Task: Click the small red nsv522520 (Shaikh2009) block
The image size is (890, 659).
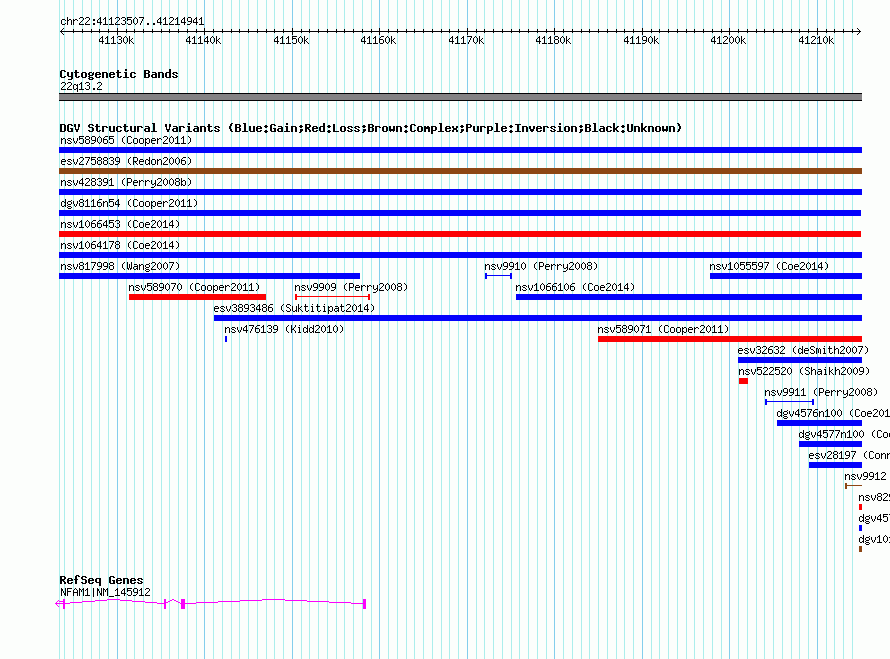Action: click(744, 381)
